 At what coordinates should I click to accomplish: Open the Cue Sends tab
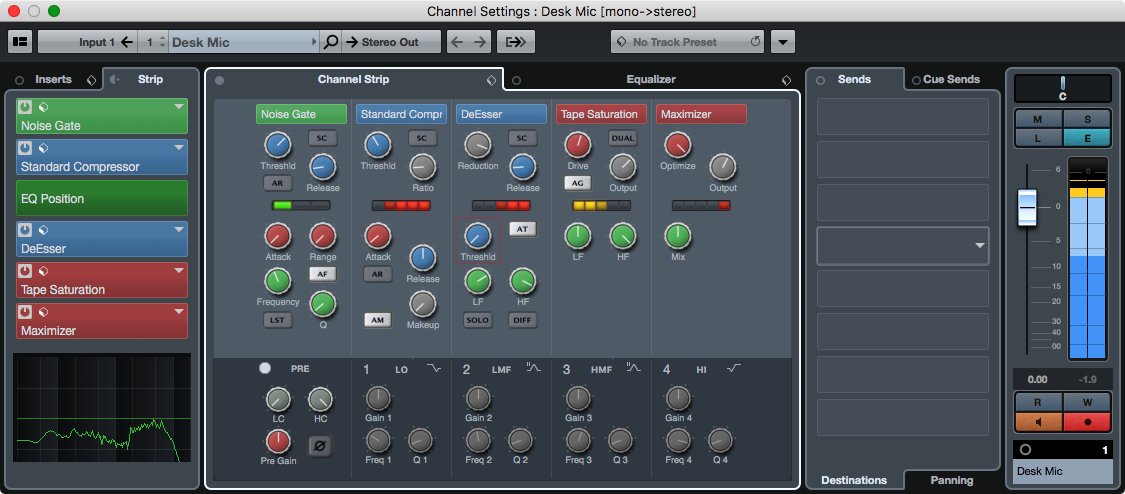tap(950, 79)
